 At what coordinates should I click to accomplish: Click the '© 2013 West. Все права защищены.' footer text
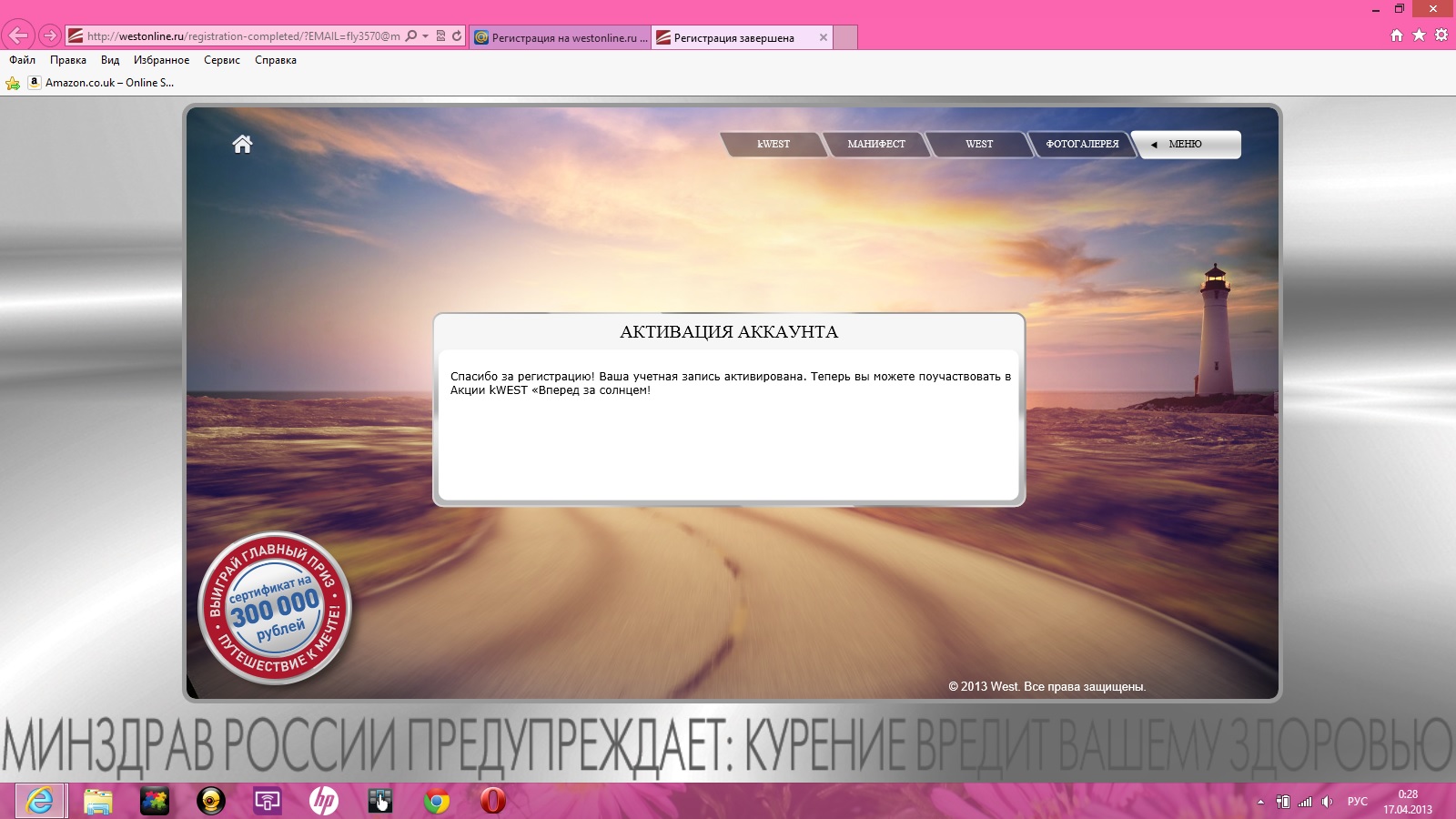tap(1046, 687)
